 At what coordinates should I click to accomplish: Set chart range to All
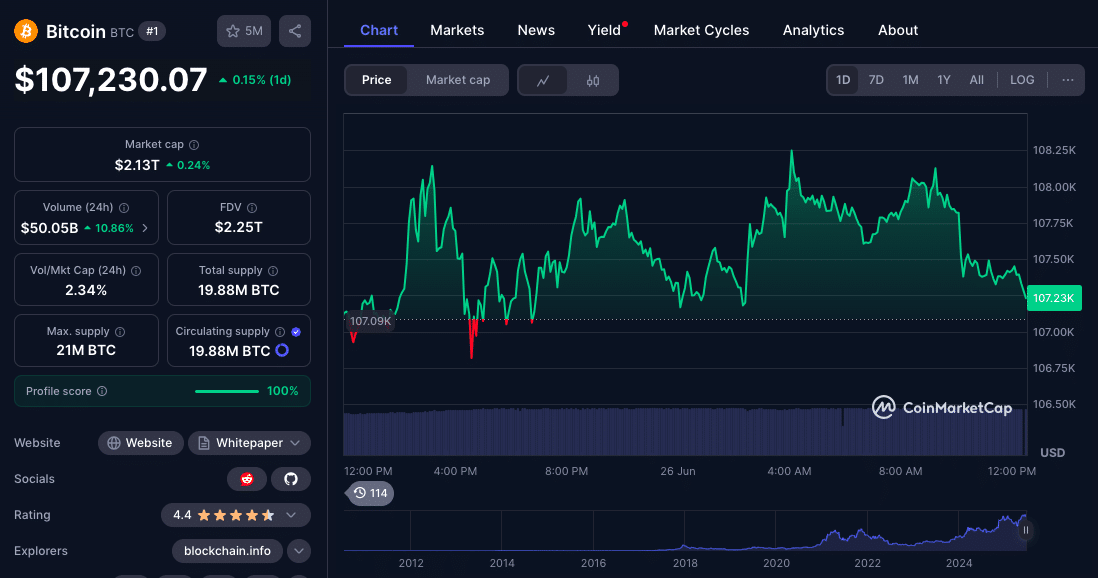coord(976,80)
